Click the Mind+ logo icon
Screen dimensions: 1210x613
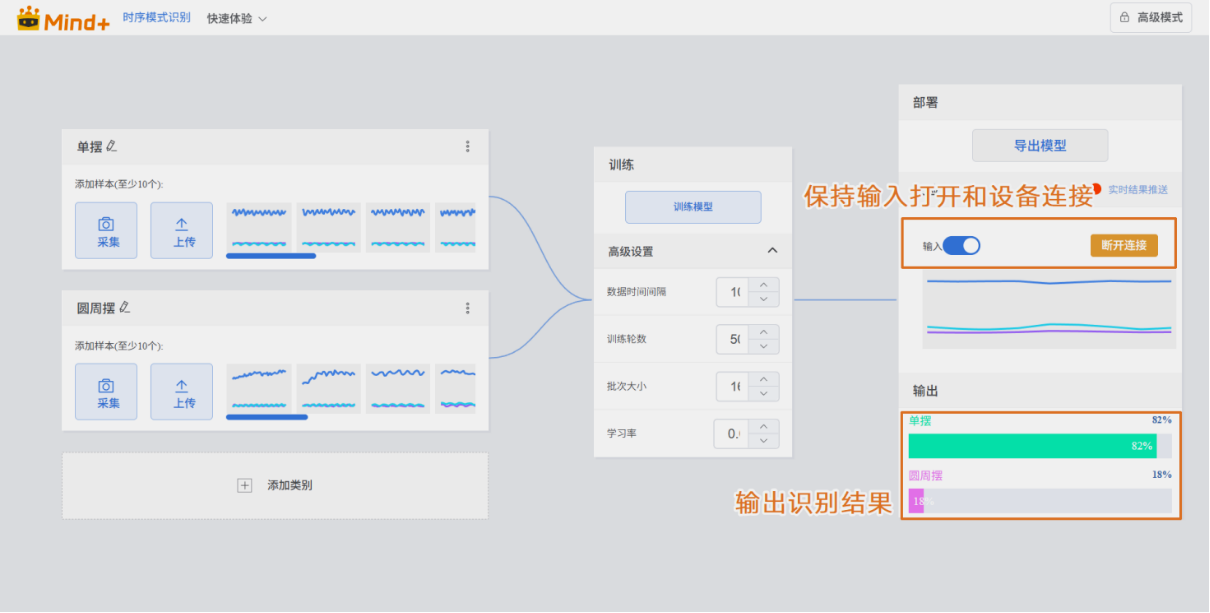coord(30,18)
